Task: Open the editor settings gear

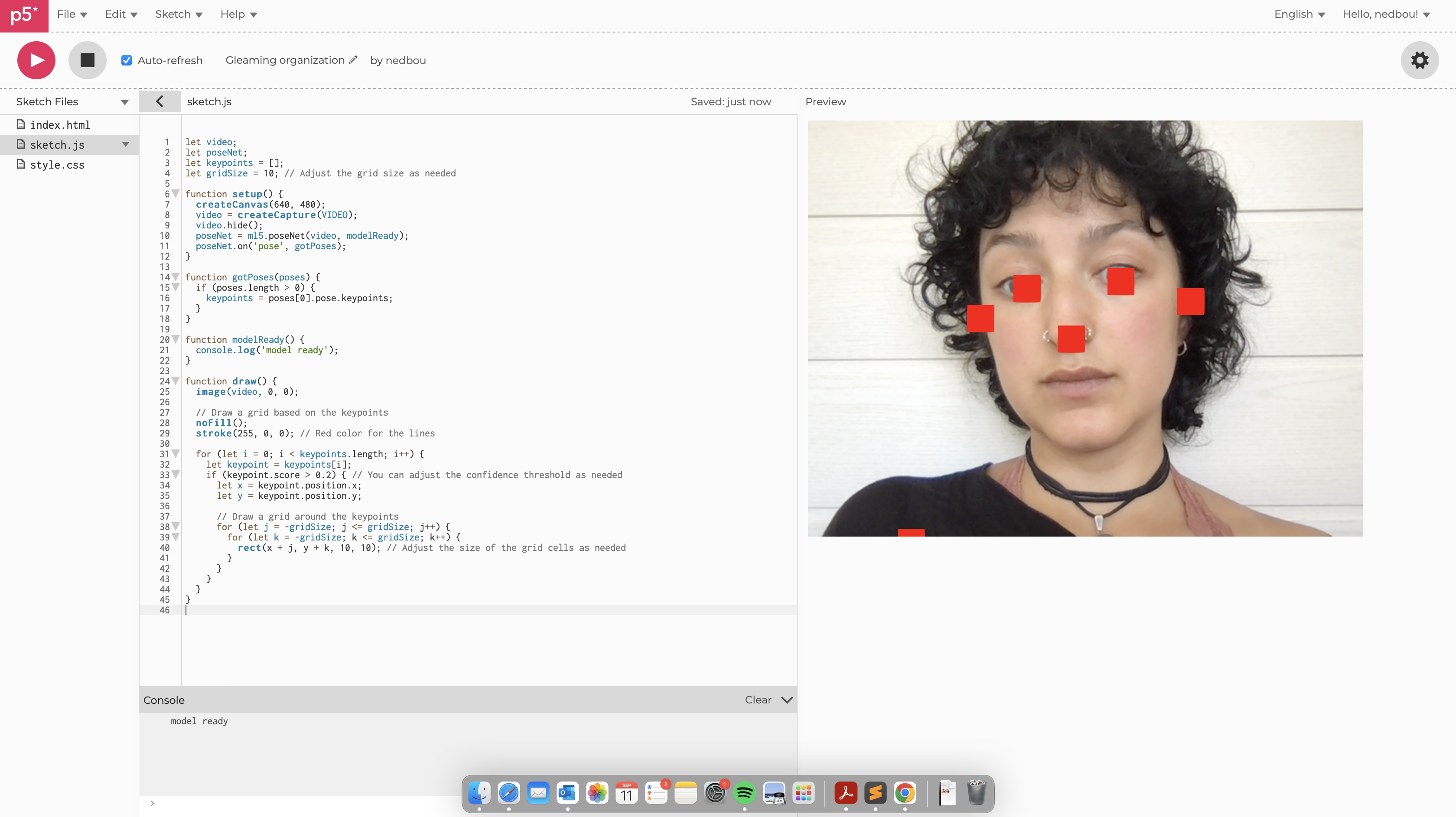Action: pos(1419,60)
